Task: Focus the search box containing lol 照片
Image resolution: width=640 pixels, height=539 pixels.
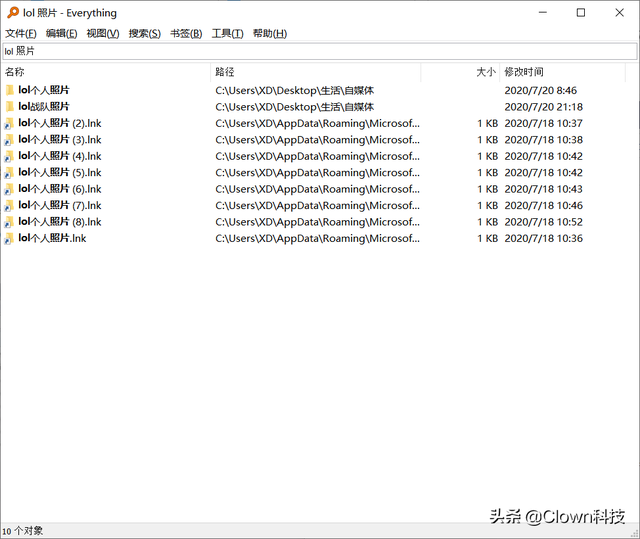Action: click(320, 51)
